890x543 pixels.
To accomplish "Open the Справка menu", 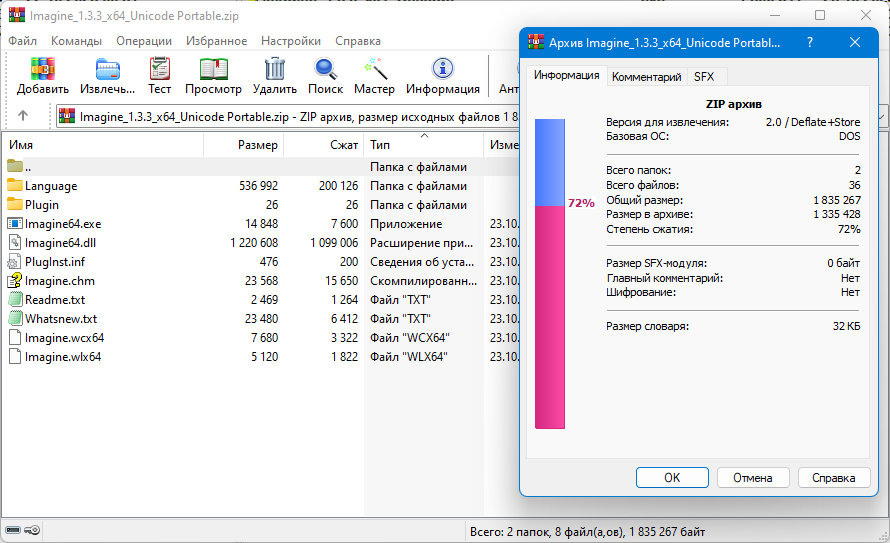I will tap(358, 41).
